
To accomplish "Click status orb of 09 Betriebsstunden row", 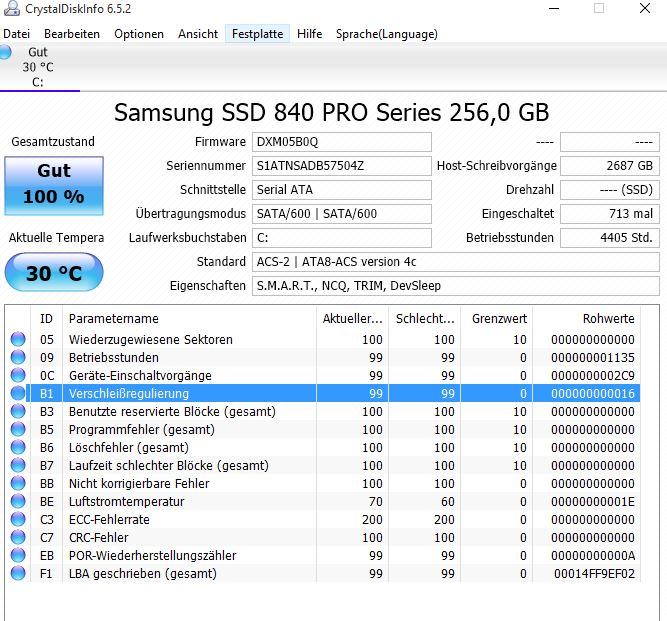I will click(x=18, y=357).
